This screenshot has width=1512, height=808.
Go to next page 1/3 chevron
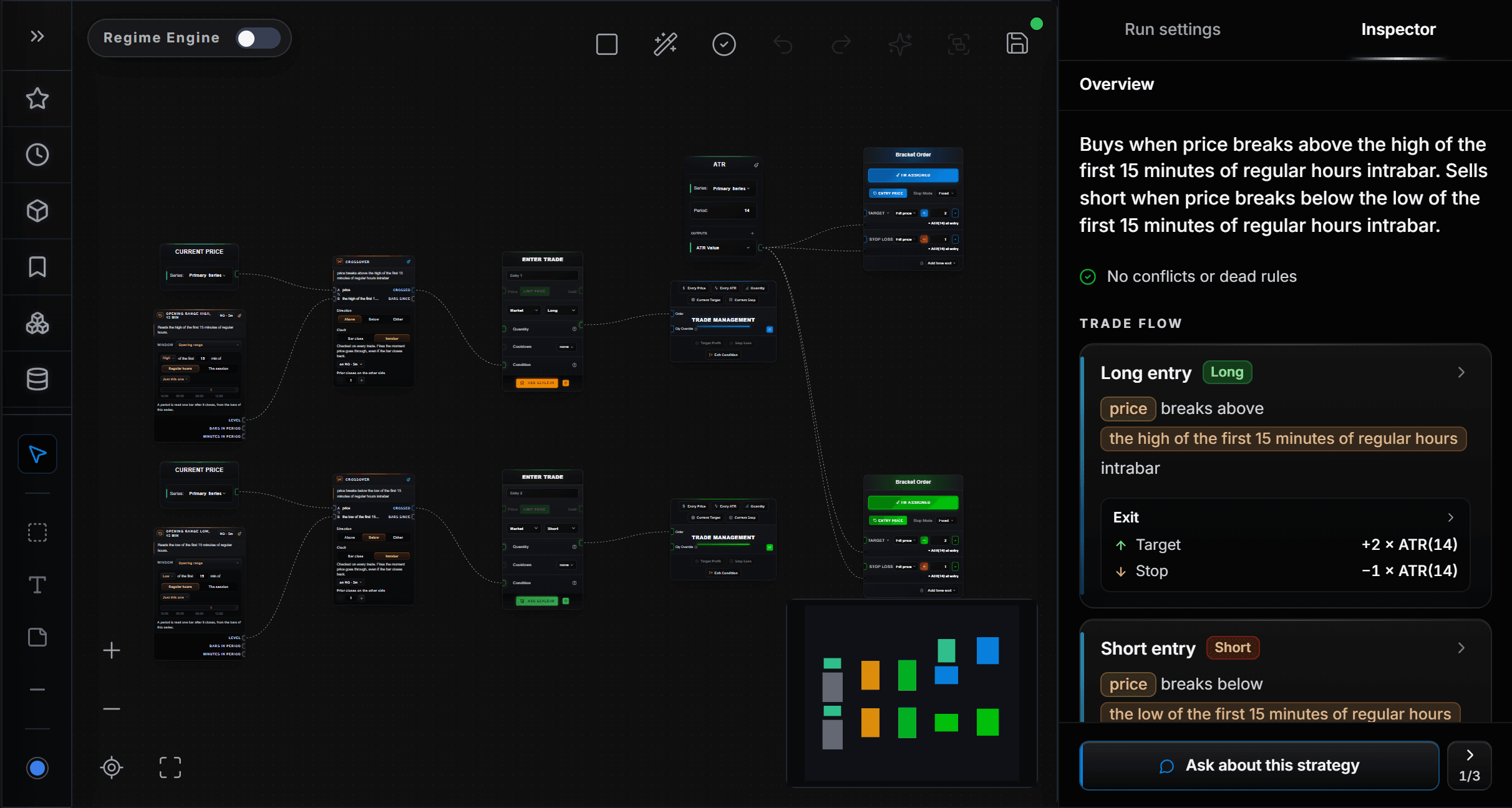(1470, 765)
